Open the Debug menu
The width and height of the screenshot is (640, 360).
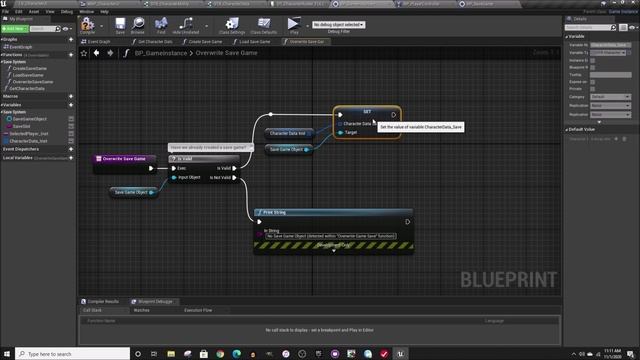coord(67,12)
